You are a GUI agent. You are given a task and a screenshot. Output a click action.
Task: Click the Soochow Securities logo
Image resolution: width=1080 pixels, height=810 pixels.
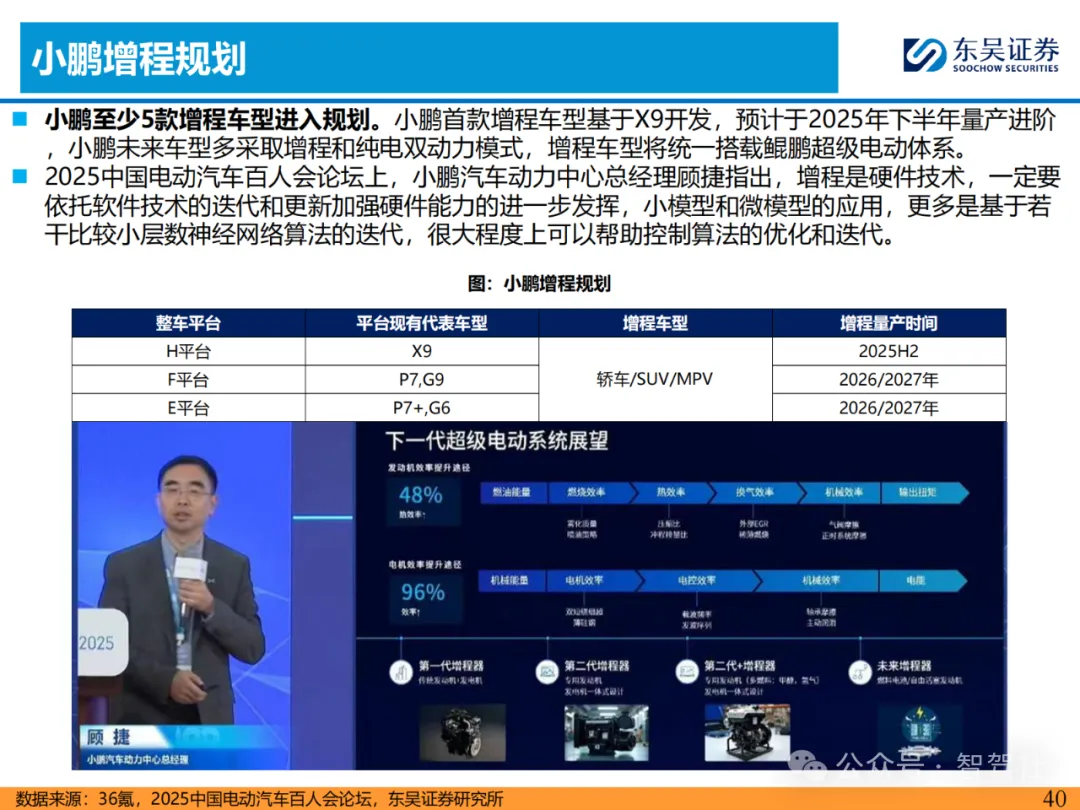coord(980,54)
